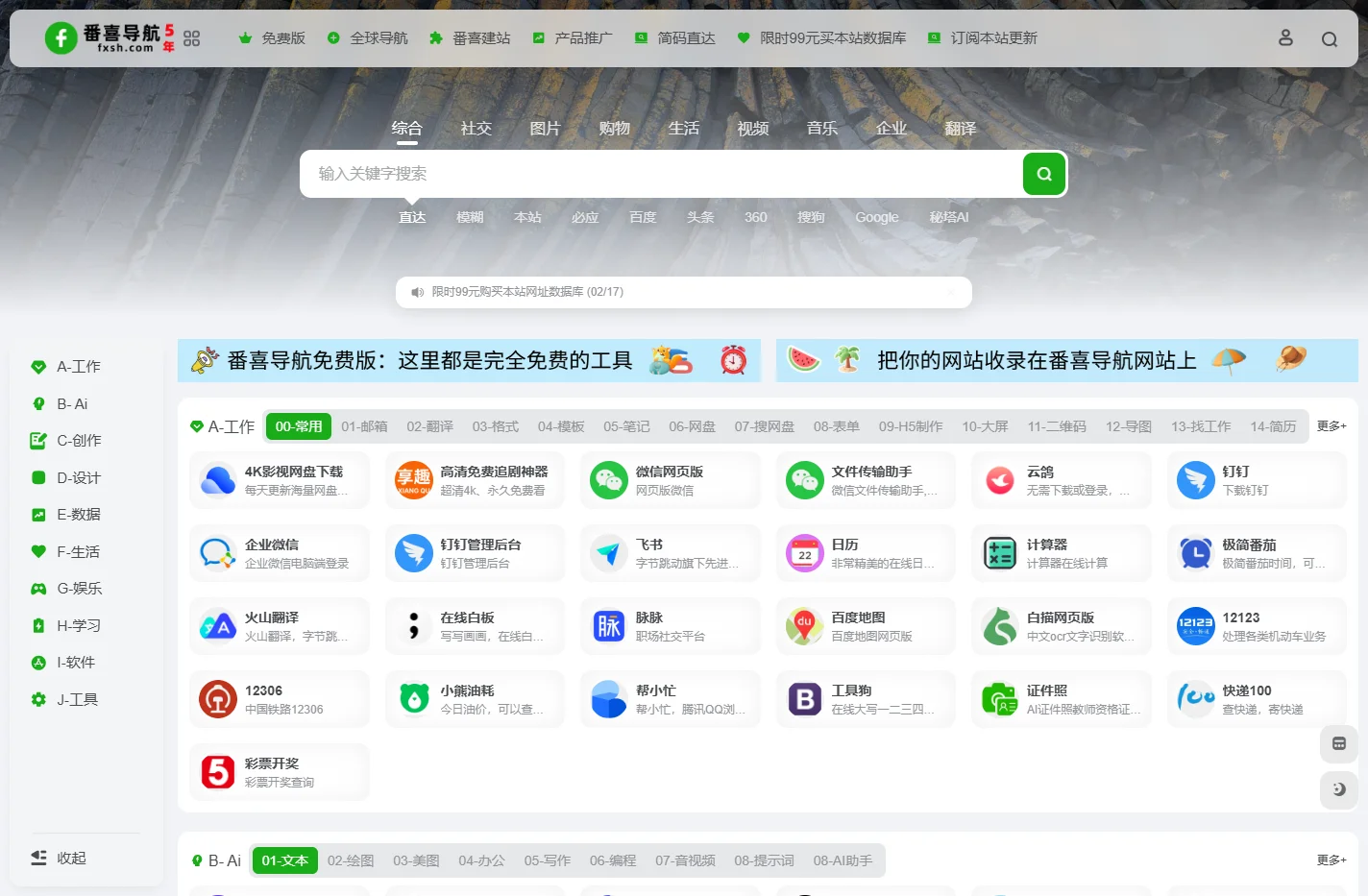The width and height of the screenshot is (1368, 896).
Task: Collapse the sidebar with 收起
Action: (x=59, y=858)
